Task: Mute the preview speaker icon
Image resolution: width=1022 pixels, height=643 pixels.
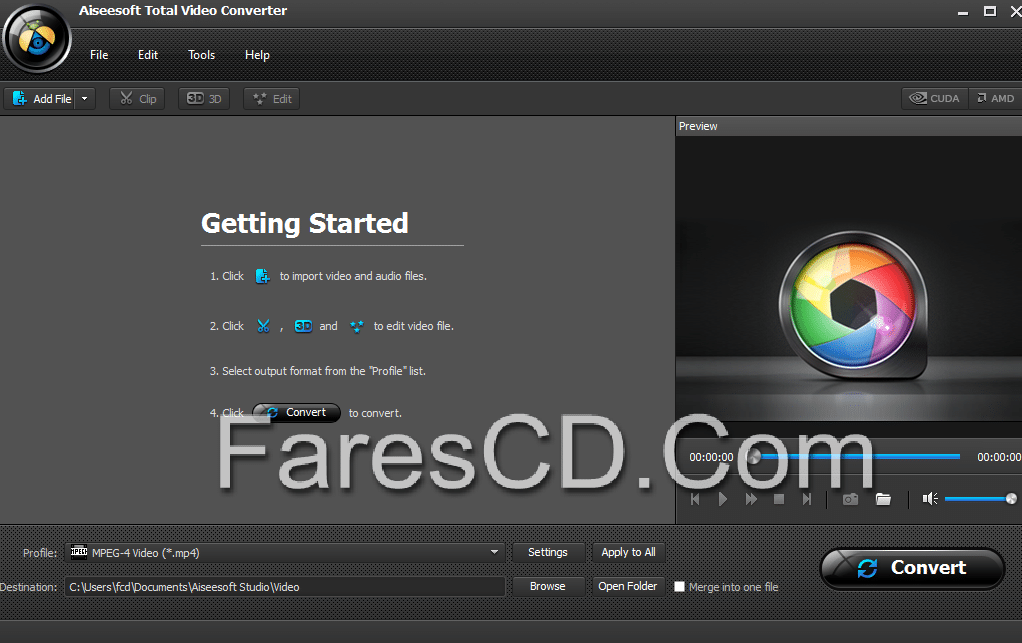Action: pos(930,499)
